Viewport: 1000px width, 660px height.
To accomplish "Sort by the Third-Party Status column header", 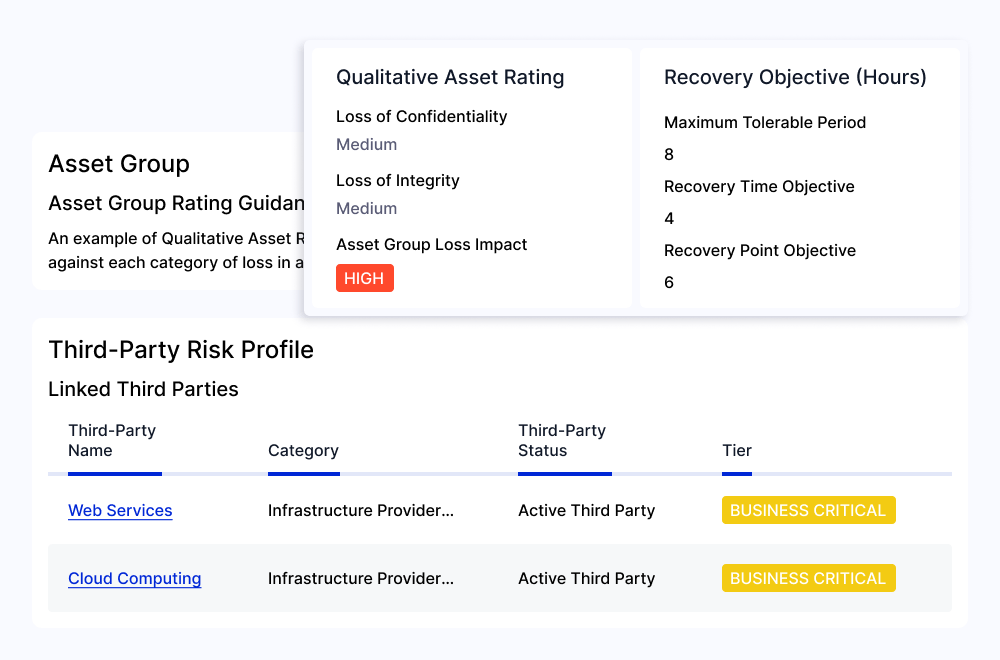I will 562,441.
